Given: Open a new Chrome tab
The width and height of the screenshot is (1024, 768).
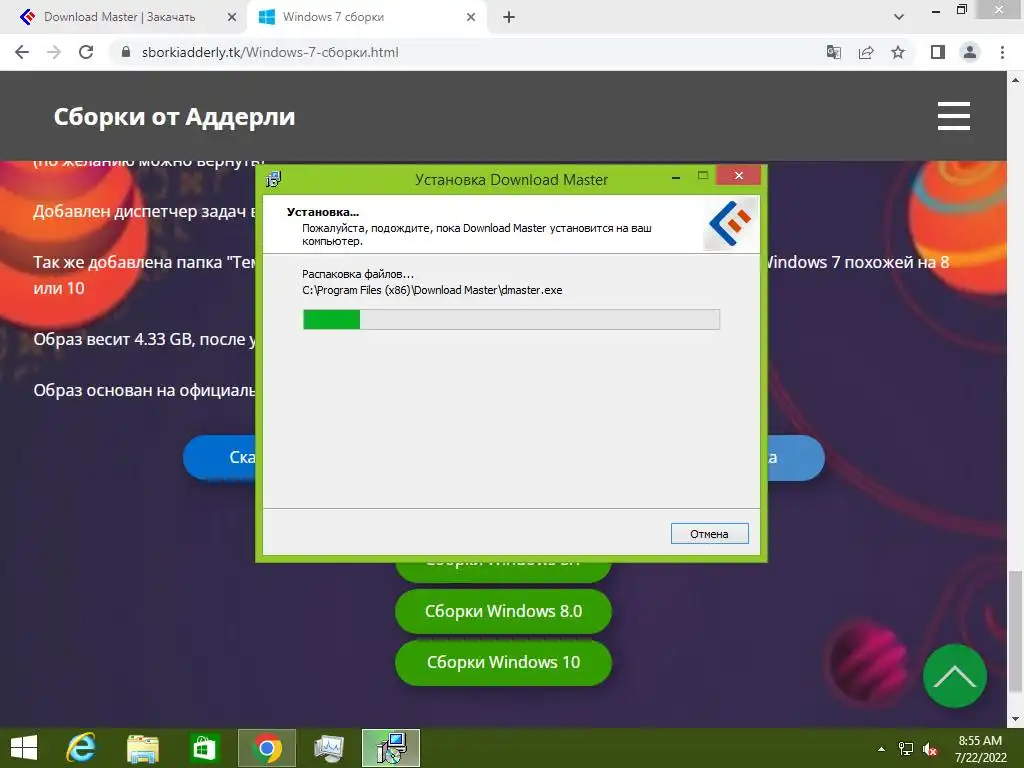Looking at the screenshot, I should [509, 18].
